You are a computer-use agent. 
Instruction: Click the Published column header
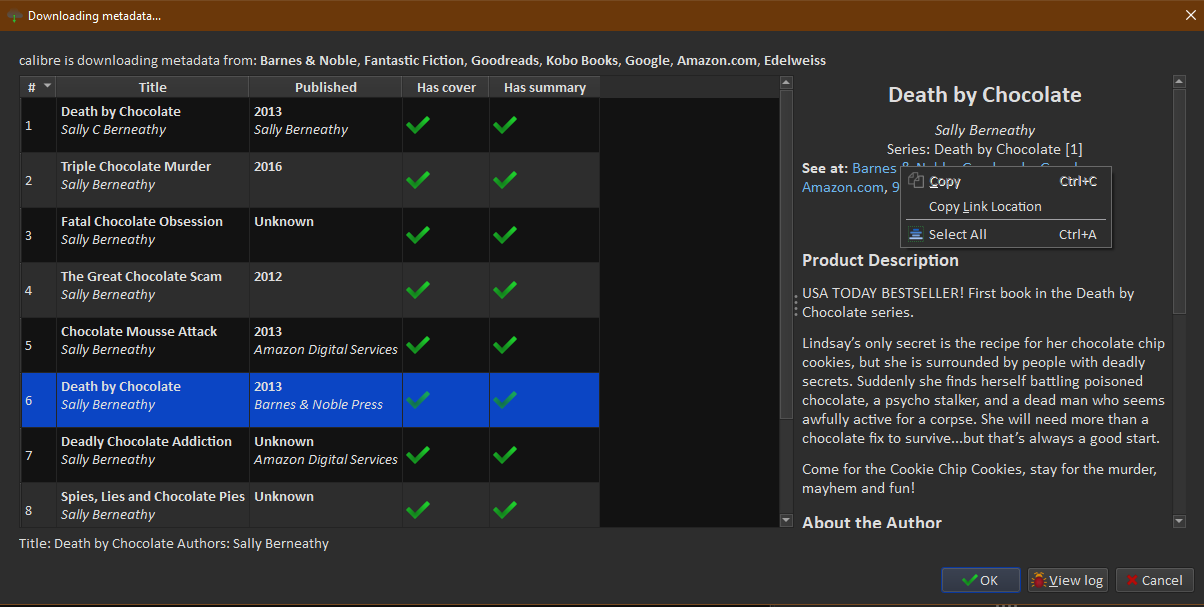(326, 87)
